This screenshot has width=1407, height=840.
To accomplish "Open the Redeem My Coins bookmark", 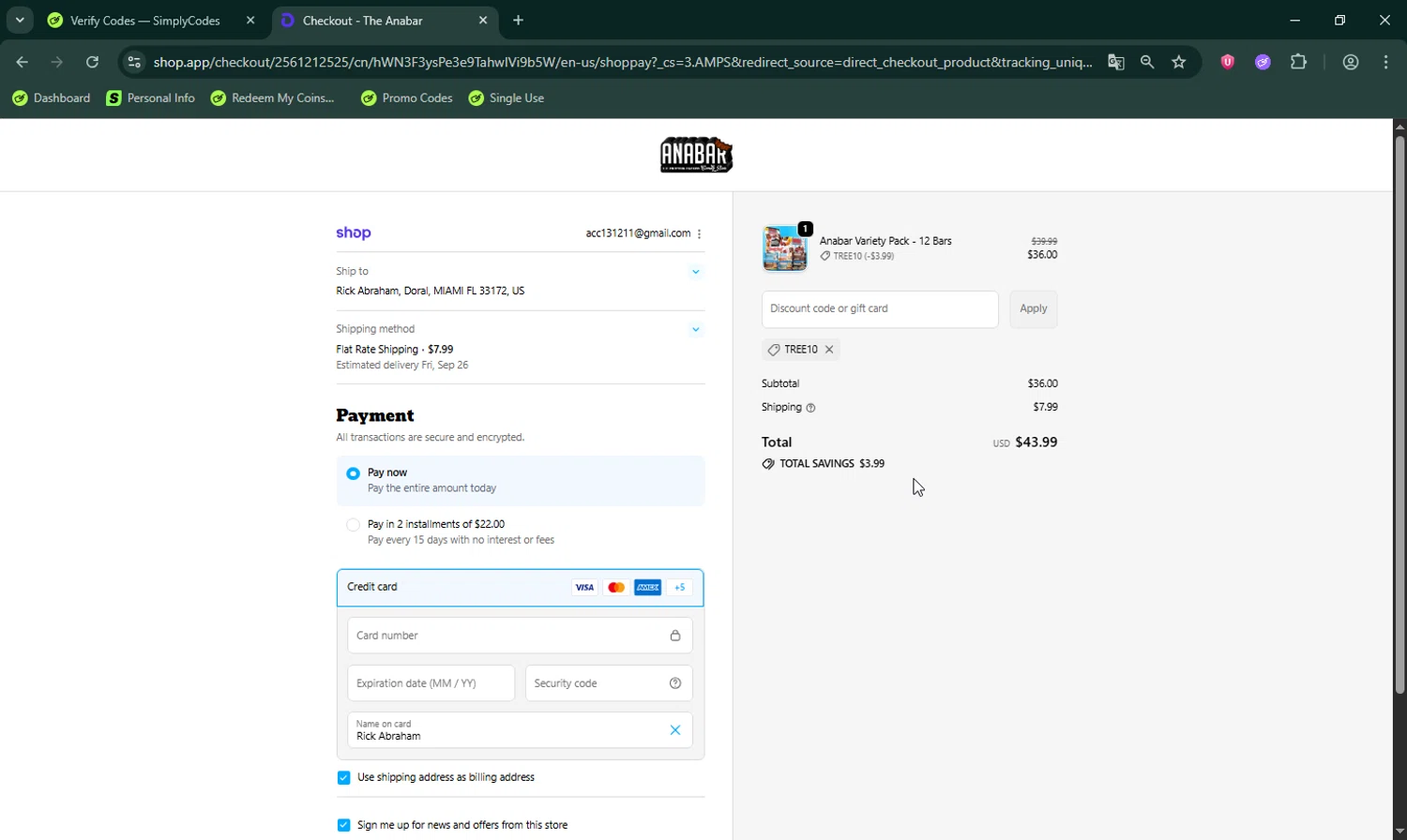I will tap(273, 97).
